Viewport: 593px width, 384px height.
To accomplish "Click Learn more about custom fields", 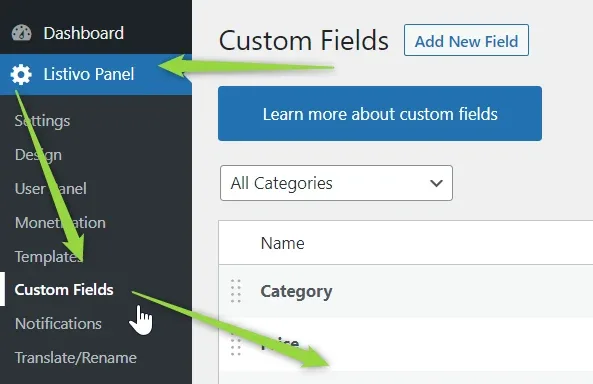I will click(x=380, y=113).
